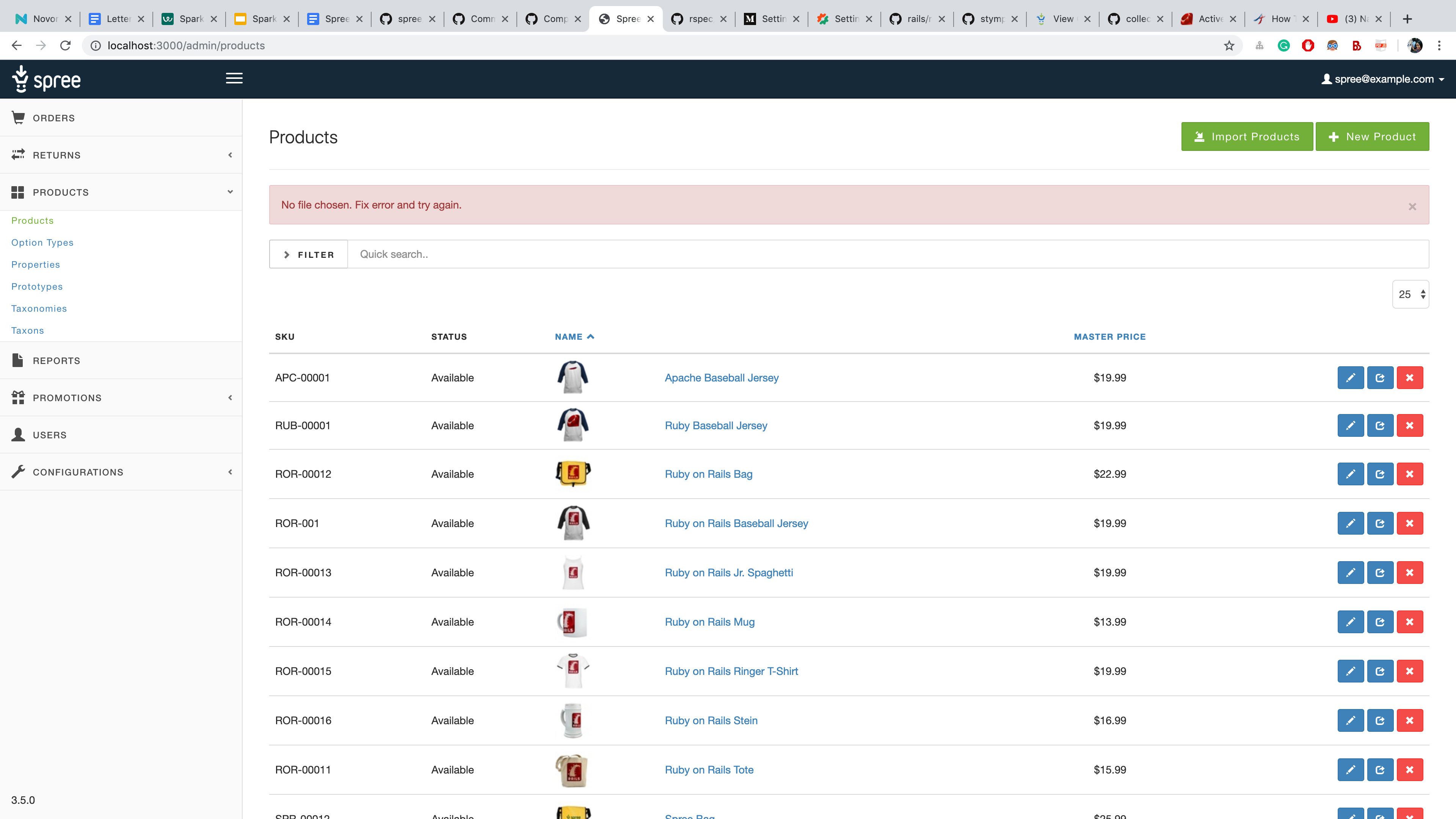Go to Prototypes submenu

(x=37, y=287)
